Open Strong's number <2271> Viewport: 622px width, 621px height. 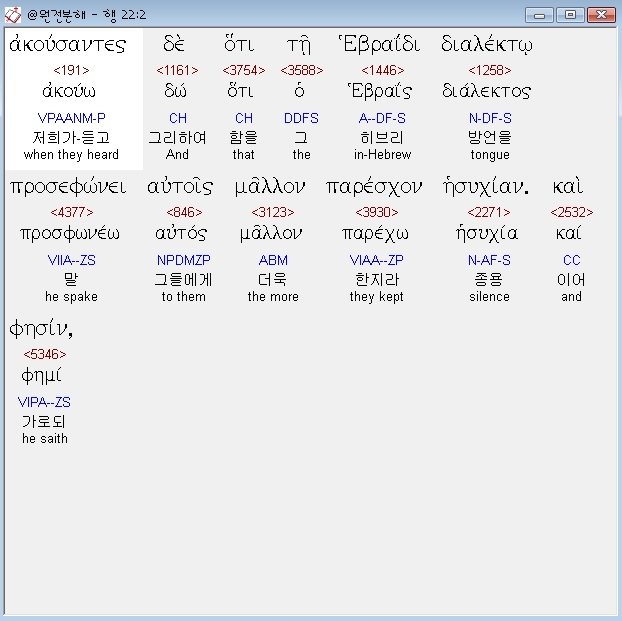click(x=489, y=212)
